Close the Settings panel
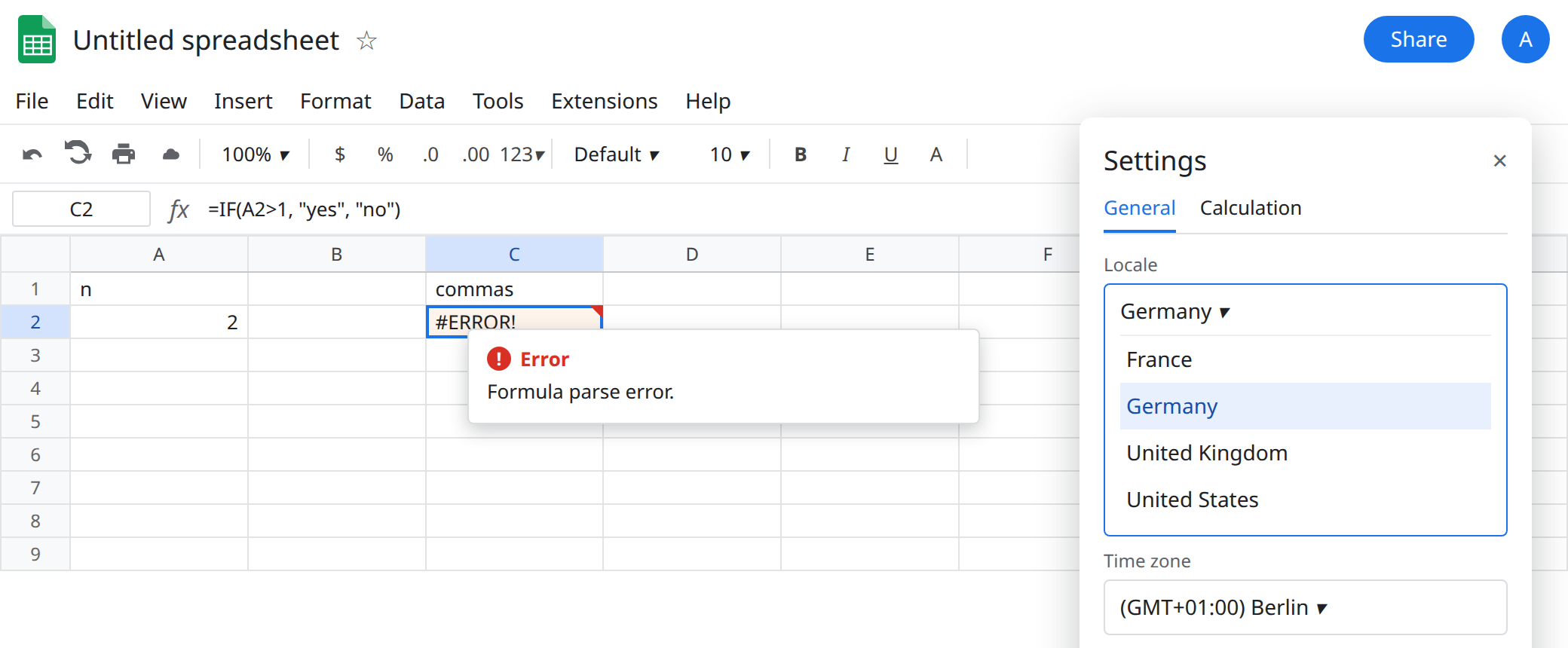Screen dimensions: 1568x648 [1499, 160]
